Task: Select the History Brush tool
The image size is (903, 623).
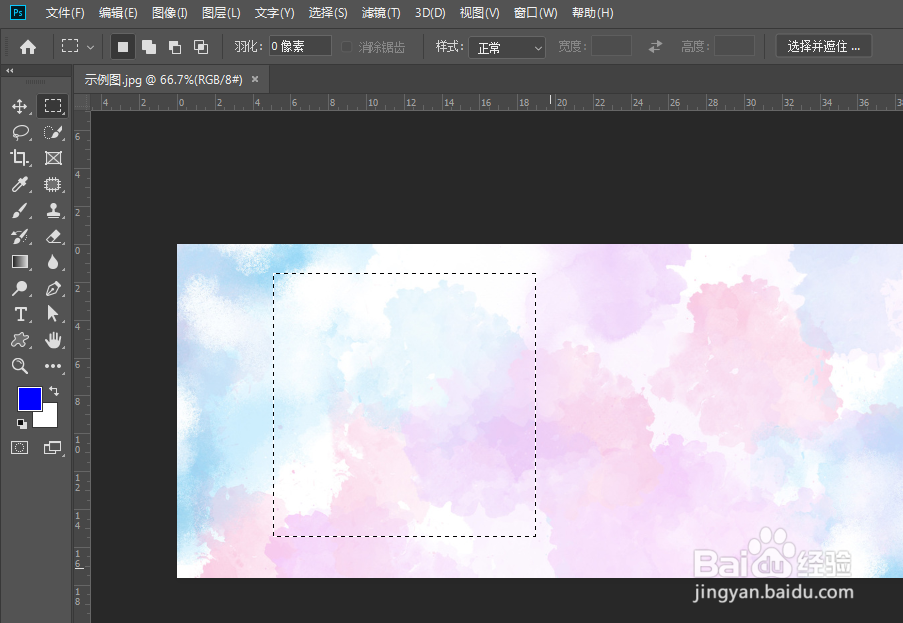Action: click(x=20, y=236)
